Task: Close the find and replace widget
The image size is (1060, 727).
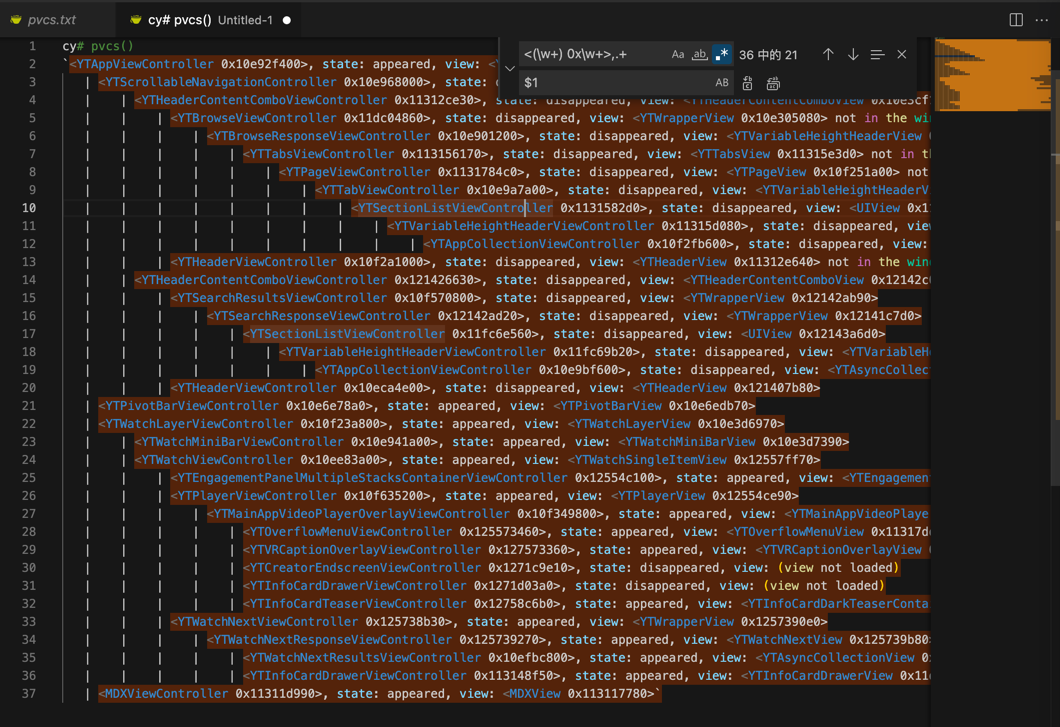Action: (902, 55)
